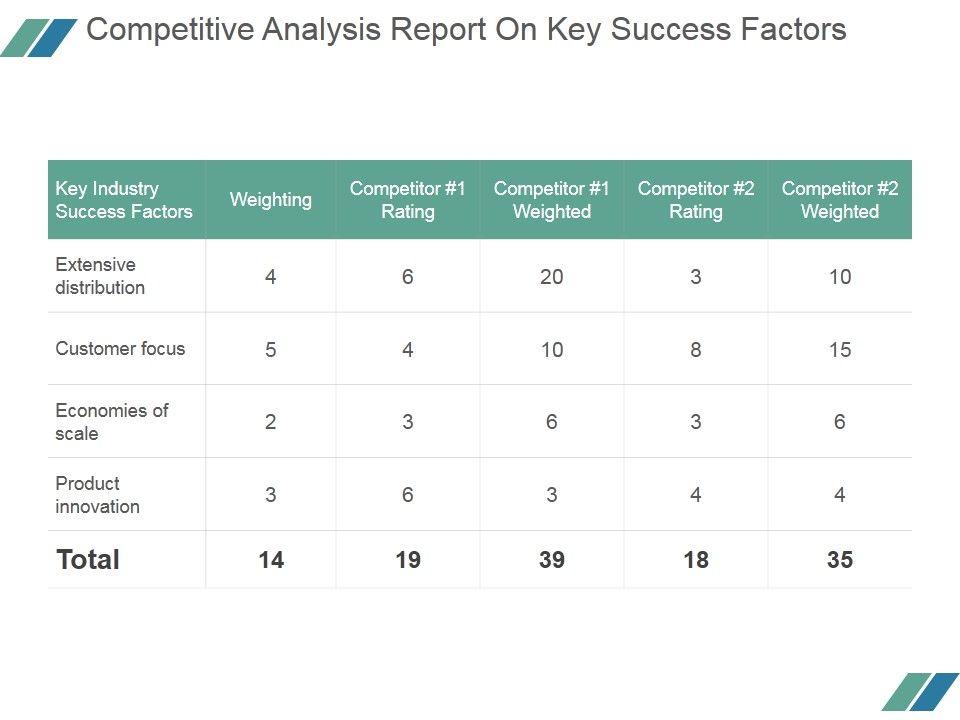
Task: Click the Competitor #1 Weighted column header
Action: coord(552,200)
